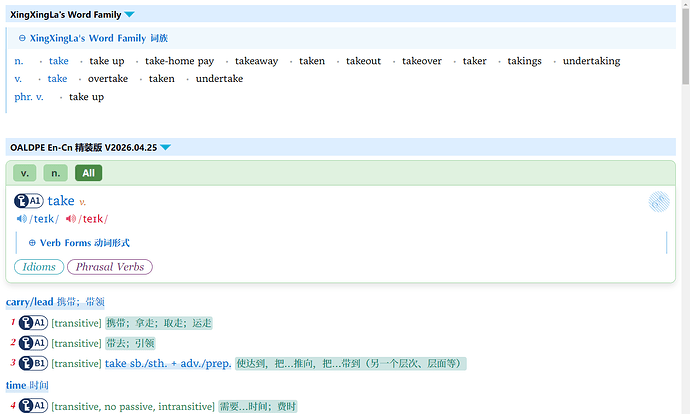Expand the Verb Forms section
Image resolution: width=690 pixels, height=414 pixels.
[x=32, y=243]
